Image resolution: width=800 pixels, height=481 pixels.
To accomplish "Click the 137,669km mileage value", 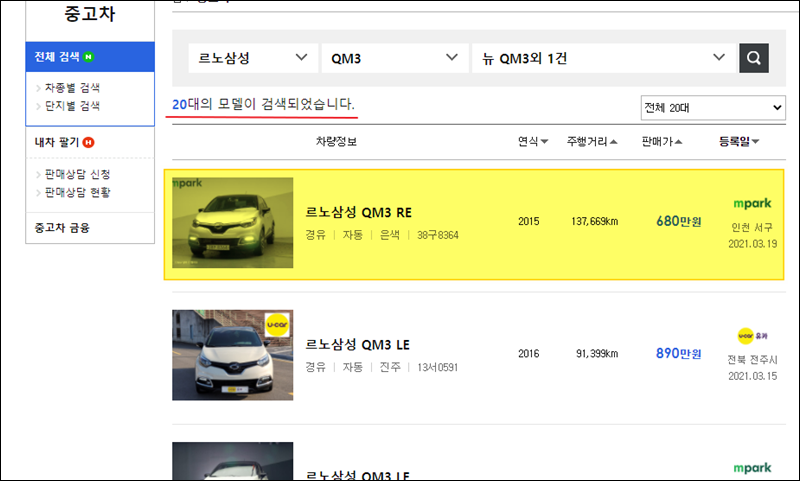I will 594,221.
